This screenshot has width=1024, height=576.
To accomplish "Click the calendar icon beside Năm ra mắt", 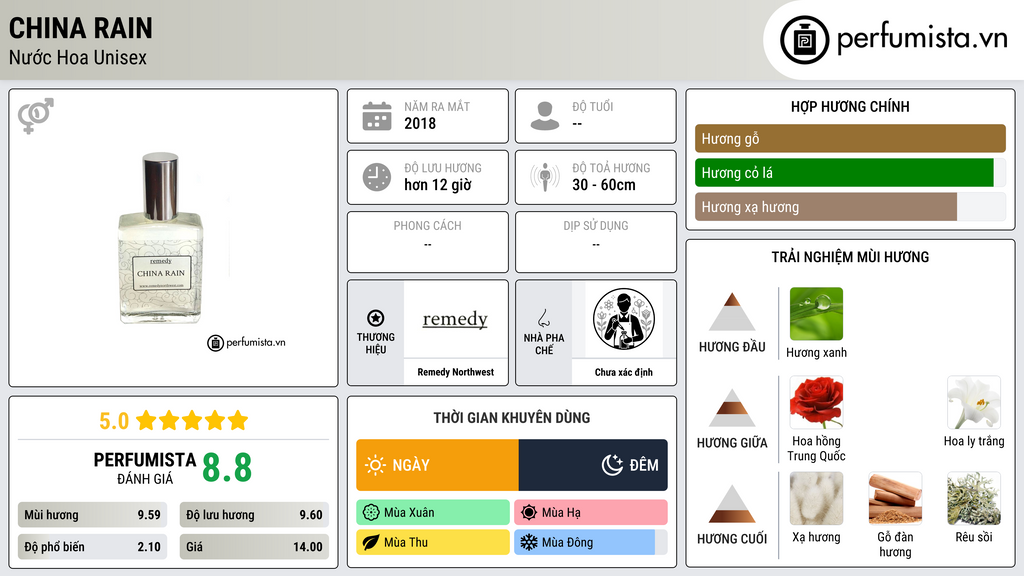I will pyautogui.click(x=377, y=116).
